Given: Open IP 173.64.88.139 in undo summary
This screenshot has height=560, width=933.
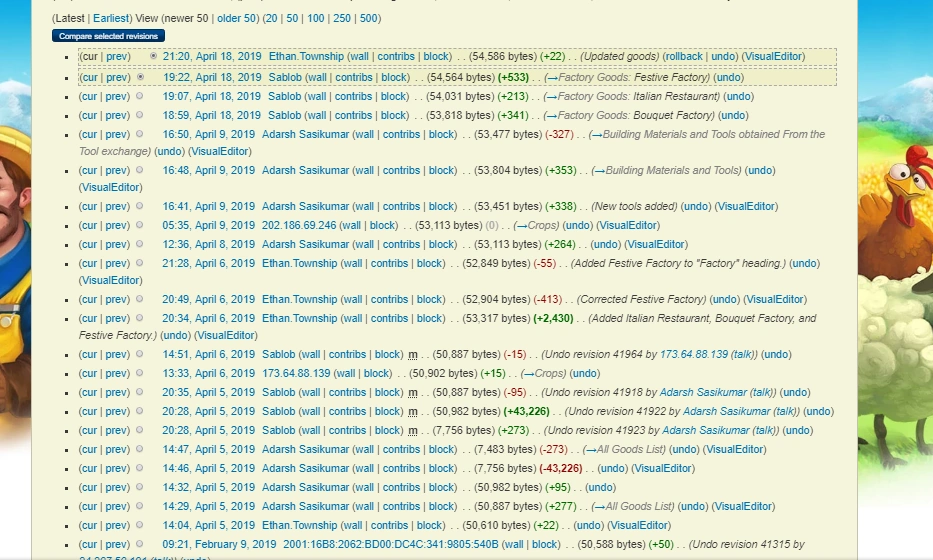Looking at the screenshot, I should click(x=693, y=354).
